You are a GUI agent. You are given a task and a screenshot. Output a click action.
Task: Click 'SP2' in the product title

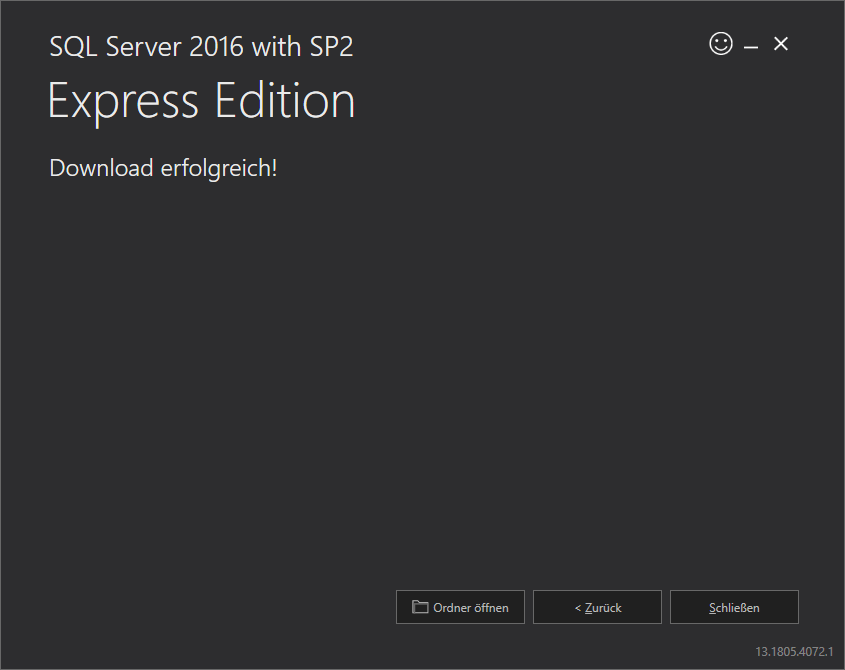(x=331, y=46)
